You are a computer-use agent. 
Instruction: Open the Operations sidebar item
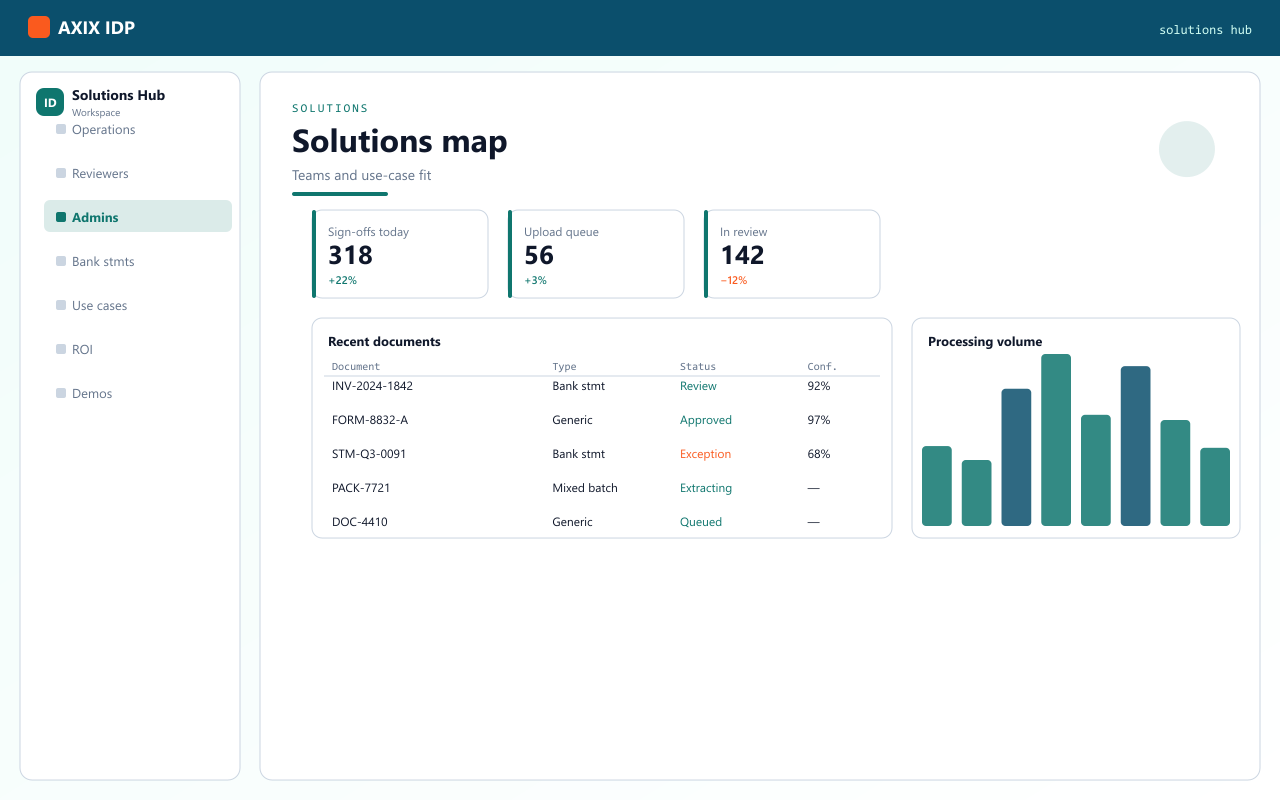pos(138,129)
